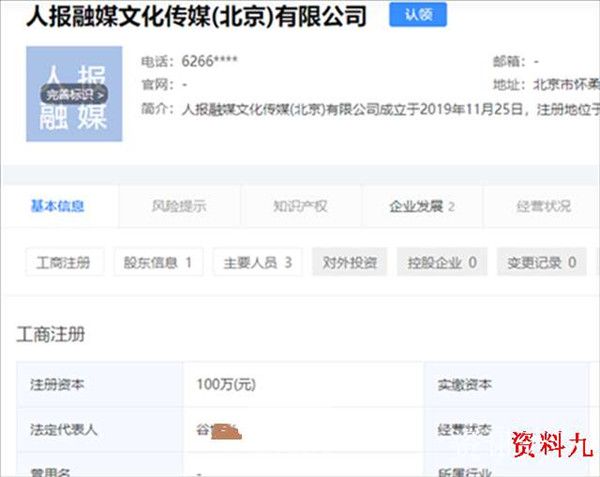600x477 pixels.
Task: Open the 人报融媒 company logo thumbnail
Action: tap(74, 94)
